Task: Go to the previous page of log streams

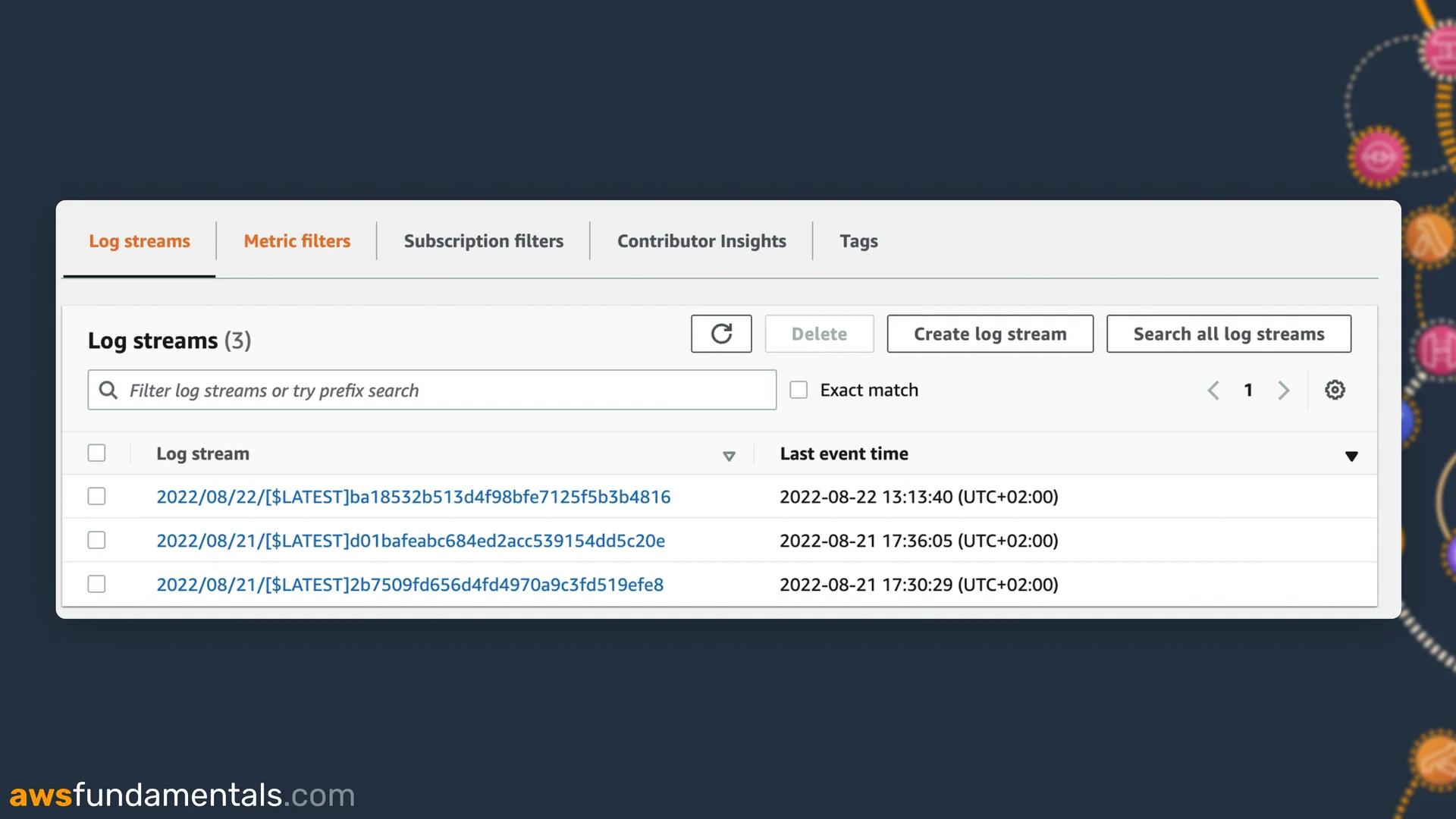Action: (x=1213, y=390)
